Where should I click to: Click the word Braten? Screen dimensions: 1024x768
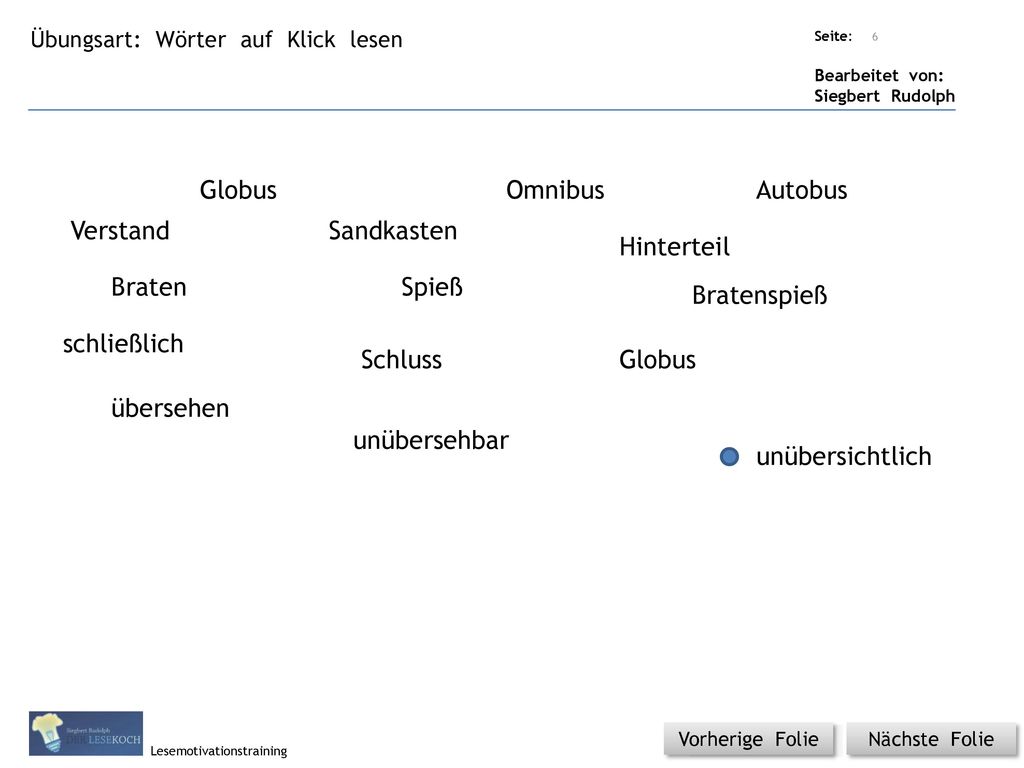click(x=149, y=287)
